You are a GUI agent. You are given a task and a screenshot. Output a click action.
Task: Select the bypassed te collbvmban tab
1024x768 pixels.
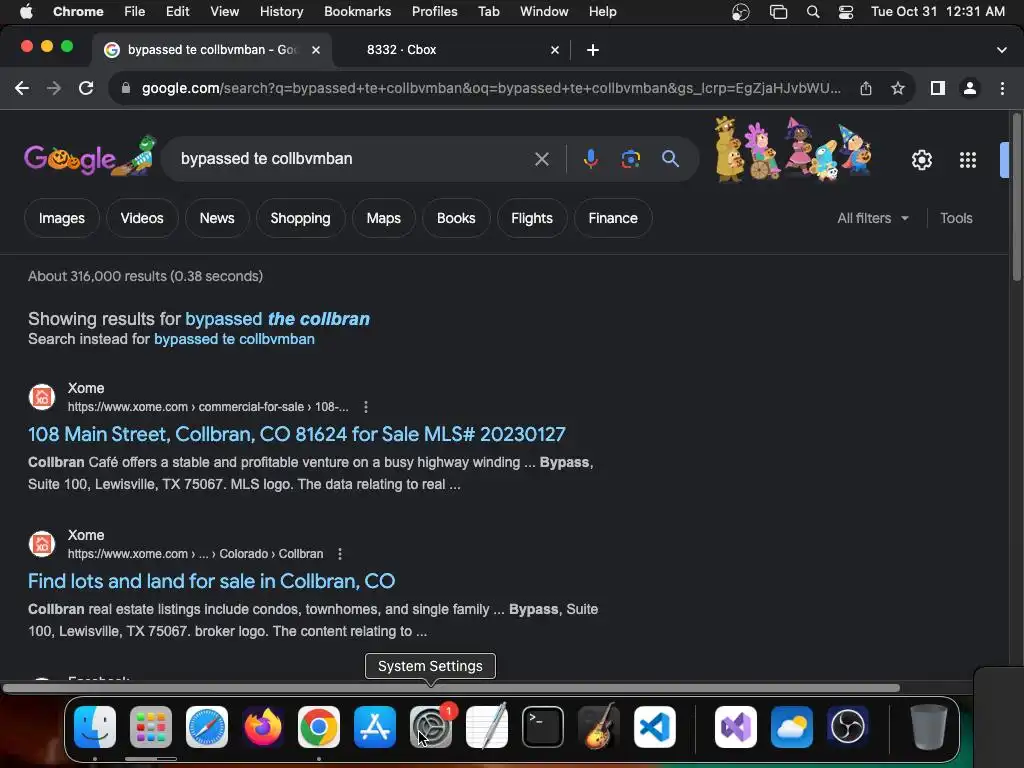tap(212, 50)
